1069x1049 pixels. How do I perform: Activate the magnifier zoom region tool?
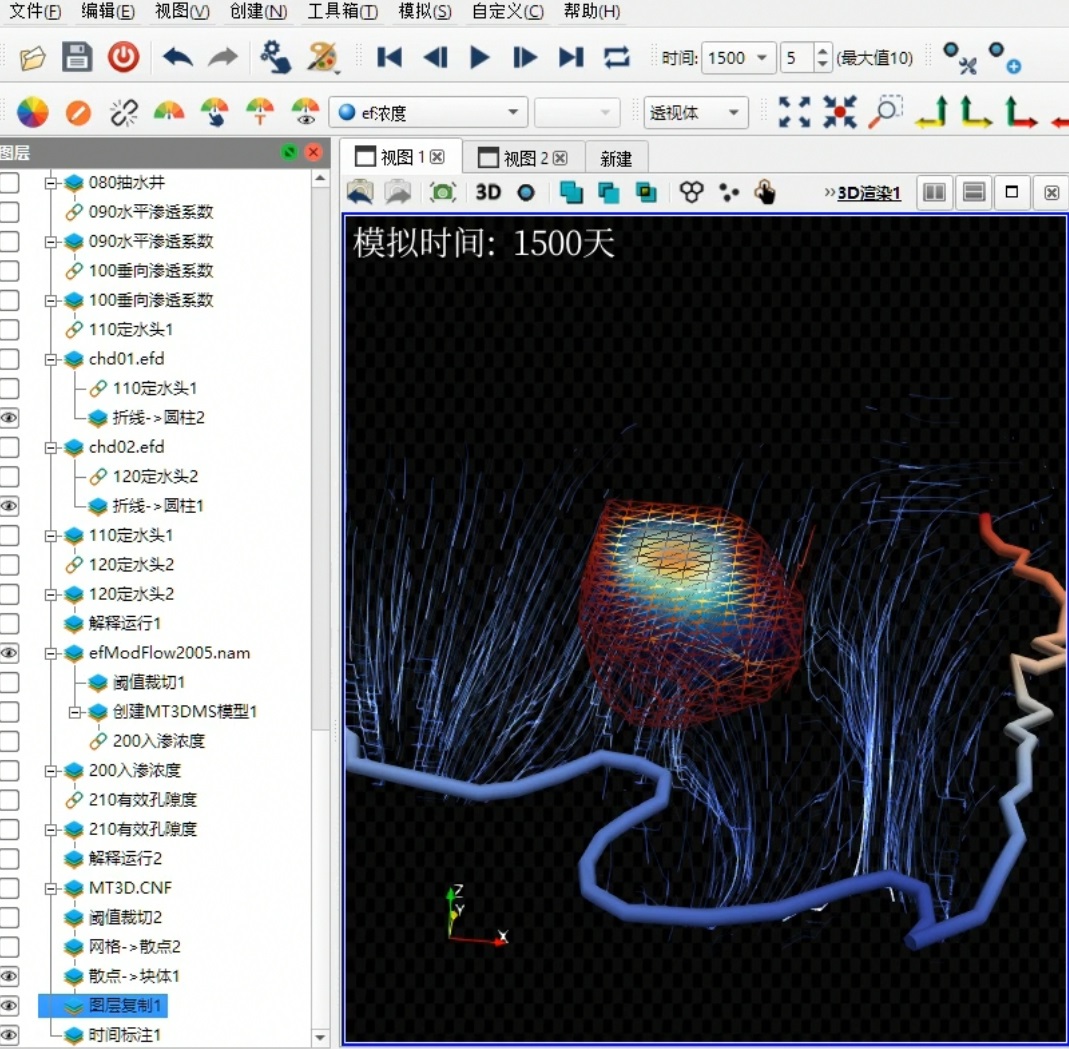coord(885,112)
